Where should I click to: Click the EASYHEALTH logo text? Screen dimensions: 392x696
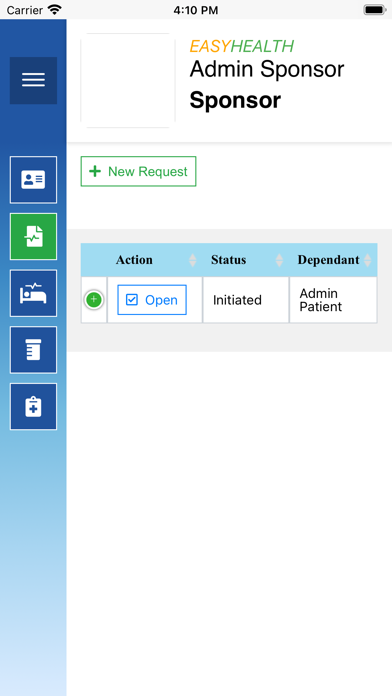point(242,46)
